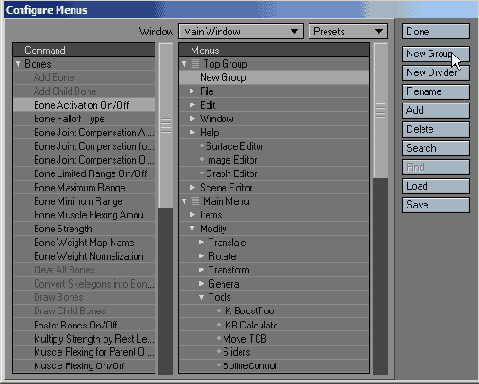Click the Rename button
Viewport: 479px width, 384px height.
[436, 92]
